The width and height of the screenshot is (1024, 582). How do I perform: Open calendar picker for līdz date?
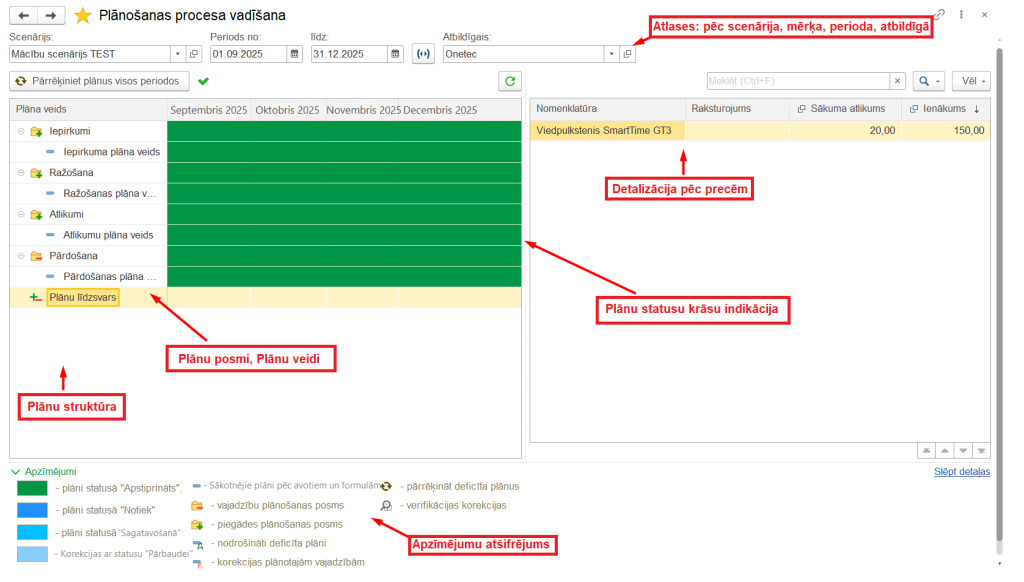(395, 54)
